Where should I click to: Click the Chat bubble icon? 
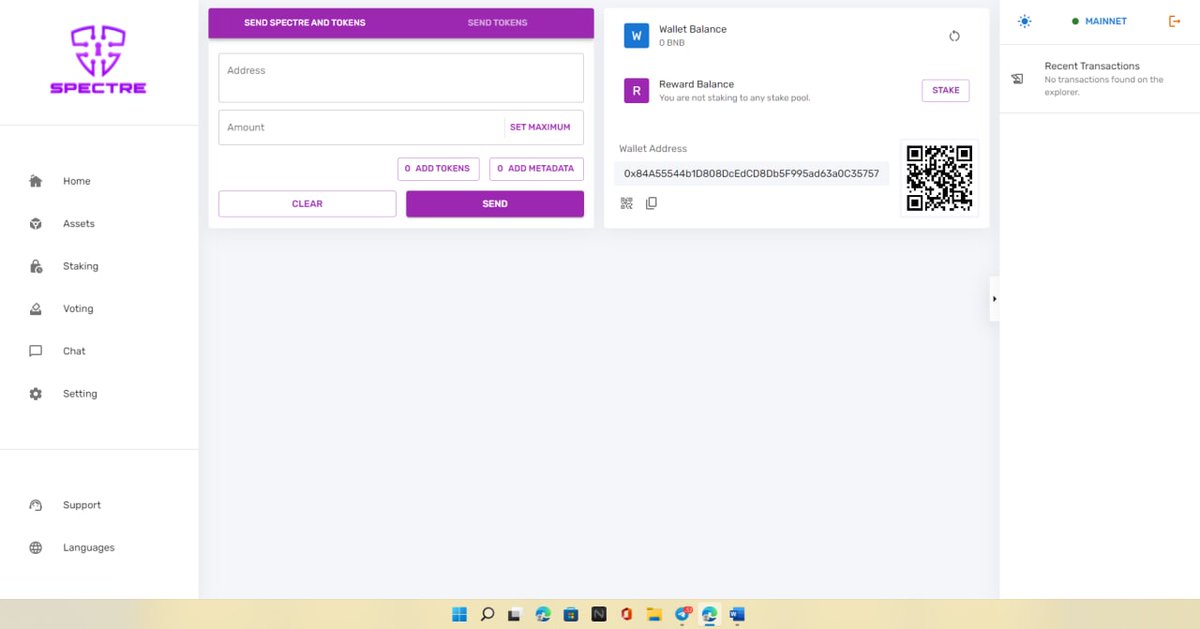(36, 351)
